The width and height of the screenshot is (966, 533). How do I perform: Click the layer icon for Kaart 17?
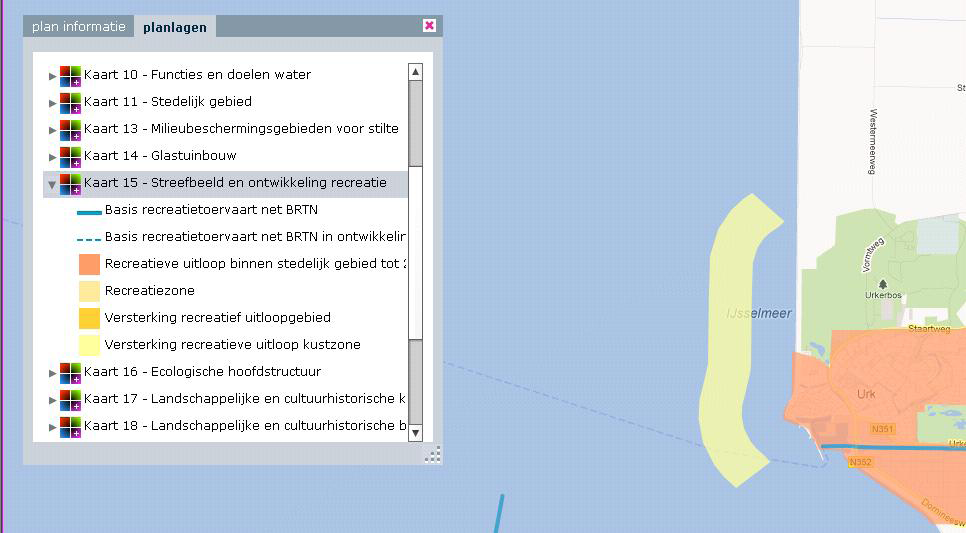point(70,399)
